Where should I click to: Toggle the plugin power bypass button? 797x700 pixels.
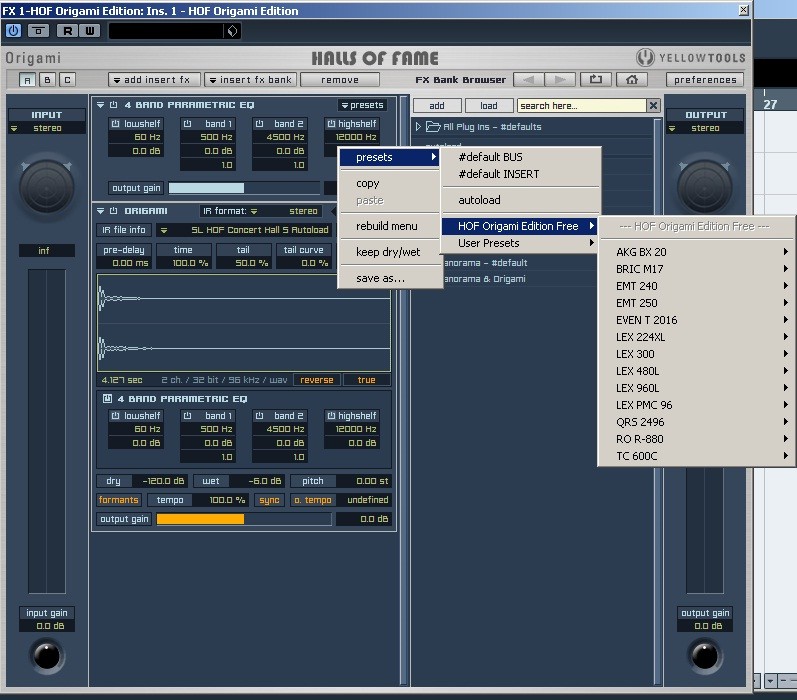13,31
